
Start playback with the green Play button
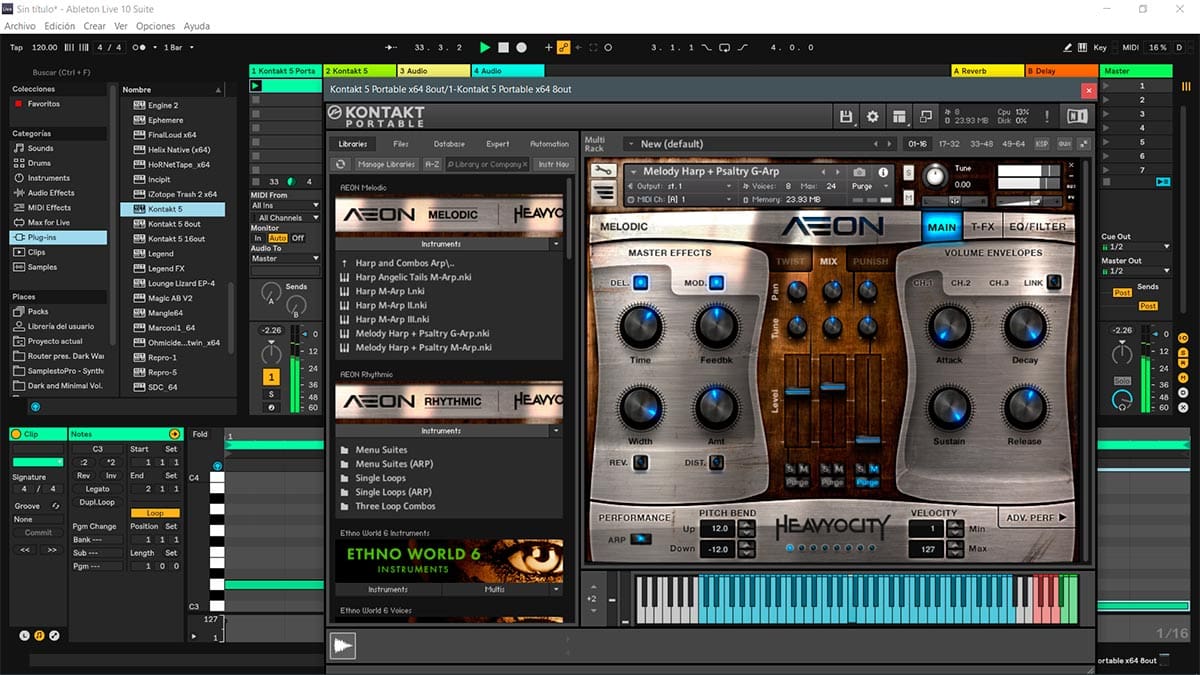(485, 47)
